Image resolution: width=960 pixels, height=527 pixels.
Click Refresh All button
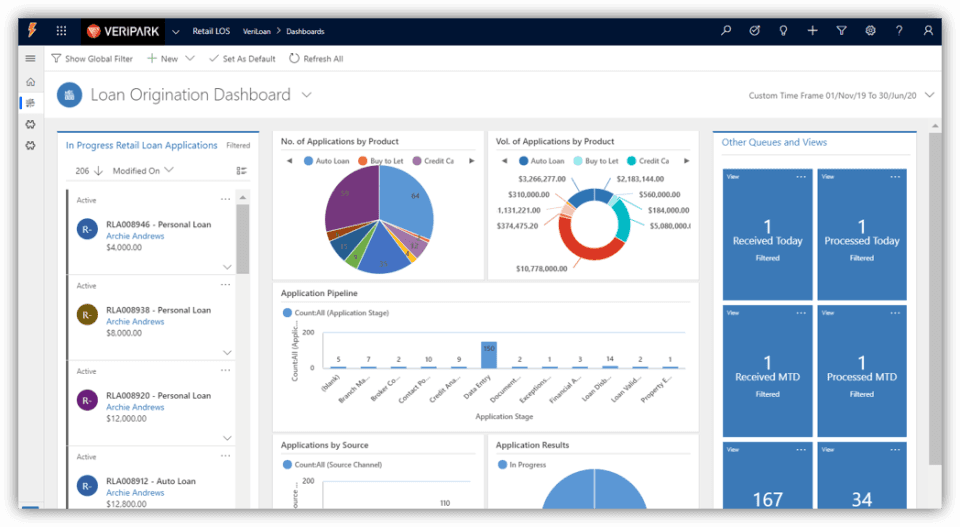[316, 59]
